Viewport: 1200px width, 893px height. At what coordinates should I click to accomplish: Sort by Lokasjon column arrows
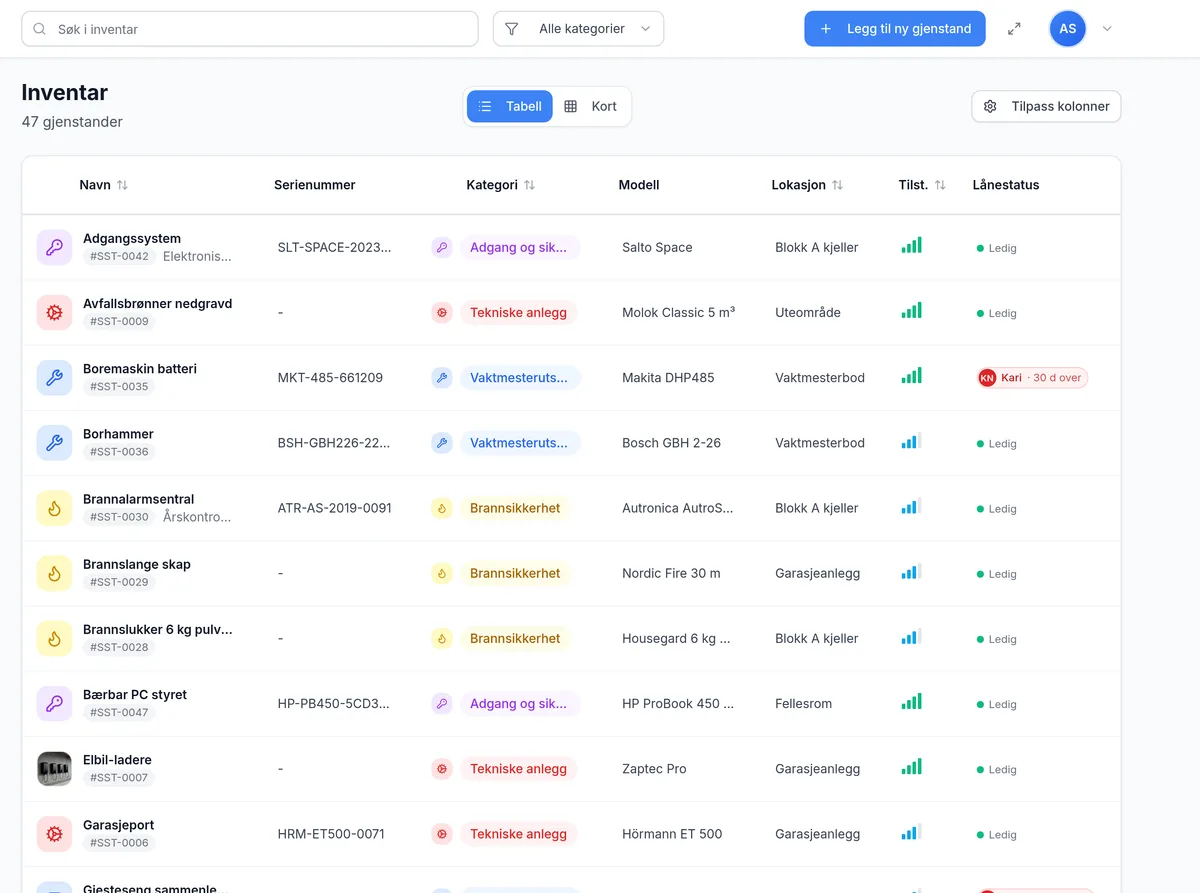click(x=838, y=185)
